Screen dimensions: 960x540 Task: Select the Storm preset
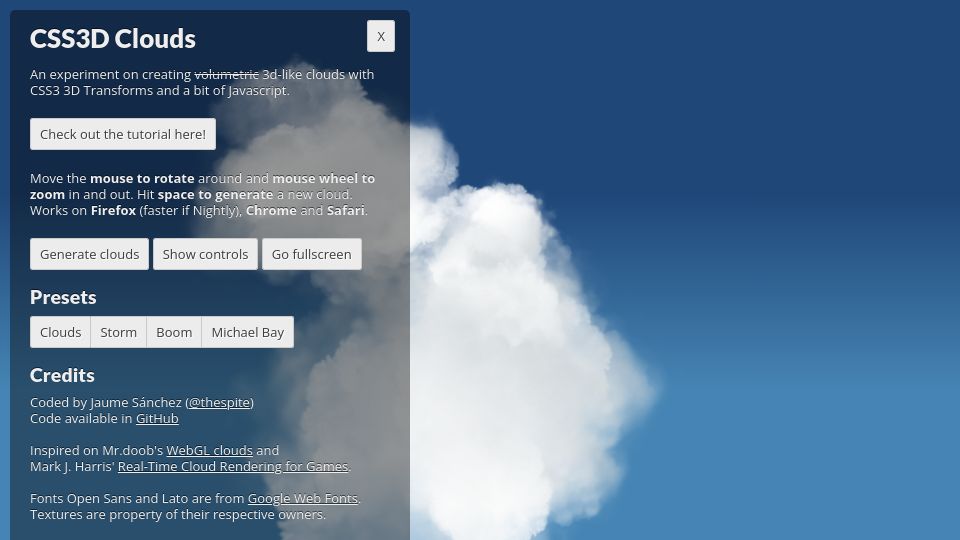(118, 332)
